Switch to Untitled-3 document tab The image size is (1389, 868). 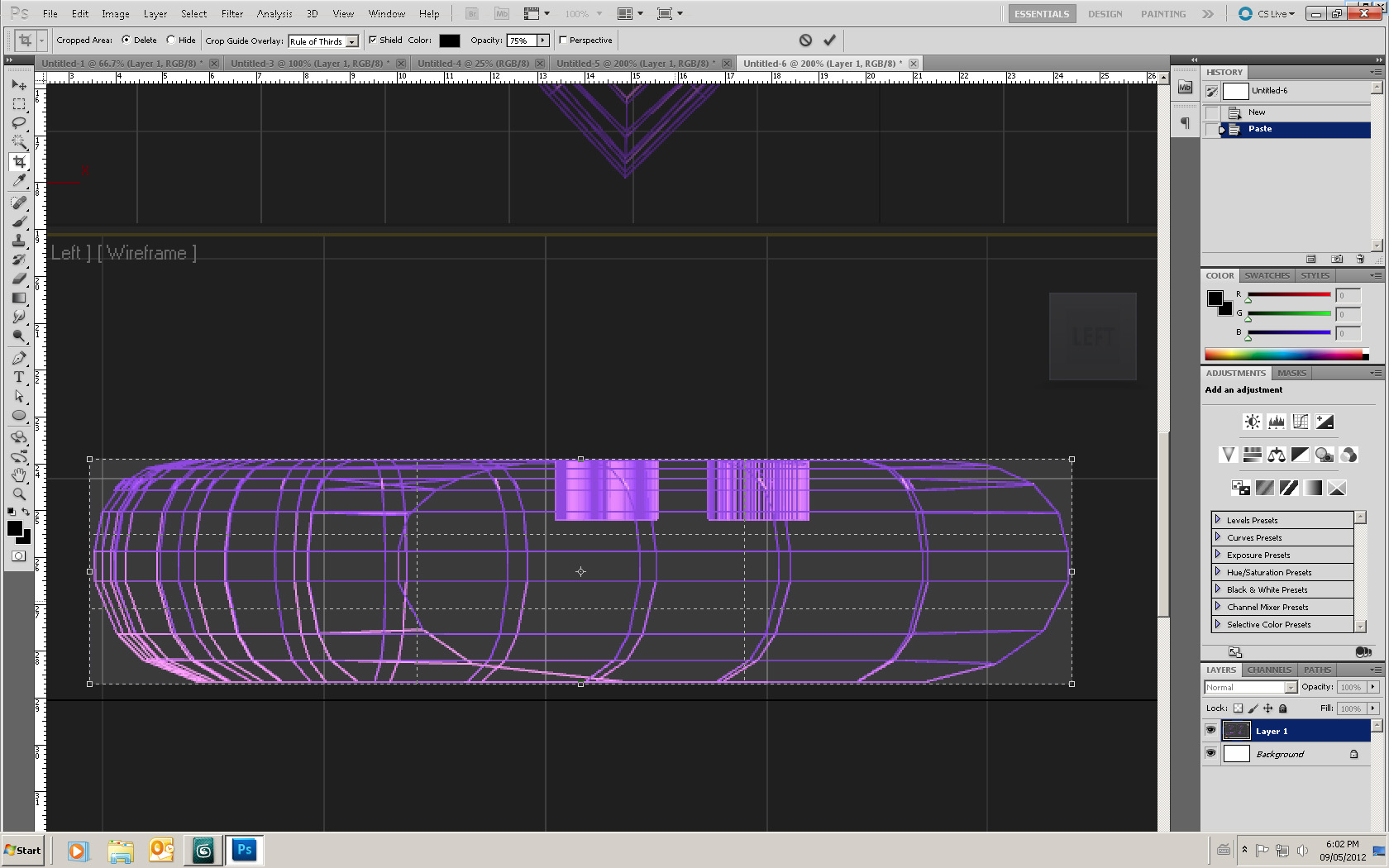click(309, 64)
